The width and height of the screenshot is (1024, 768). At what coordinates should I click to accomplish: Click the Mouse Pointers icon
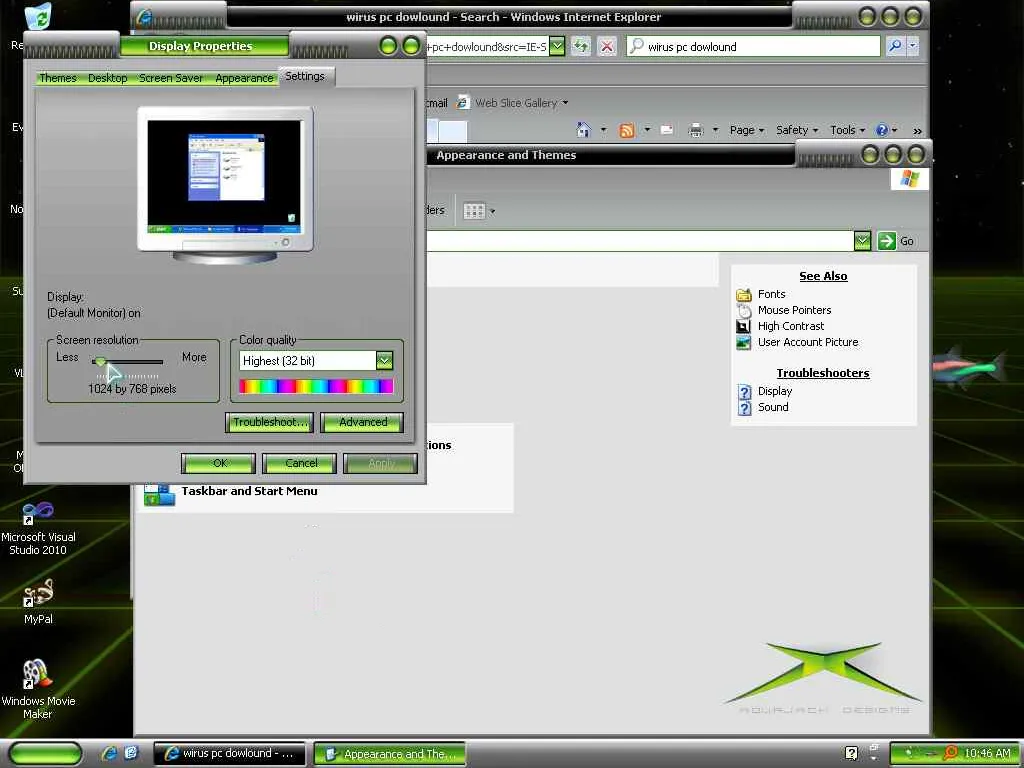tap(744, 310)
